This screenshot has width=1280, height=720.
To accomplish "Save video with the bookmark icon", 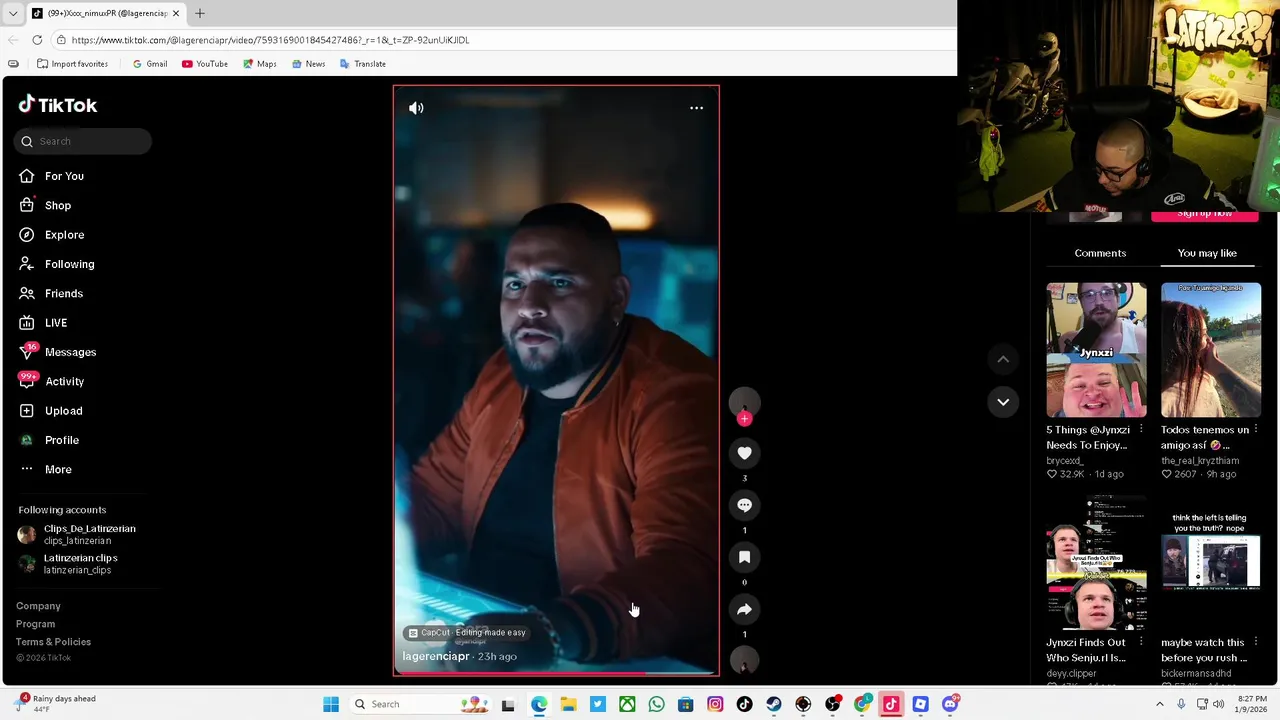I will click(744, 557).
